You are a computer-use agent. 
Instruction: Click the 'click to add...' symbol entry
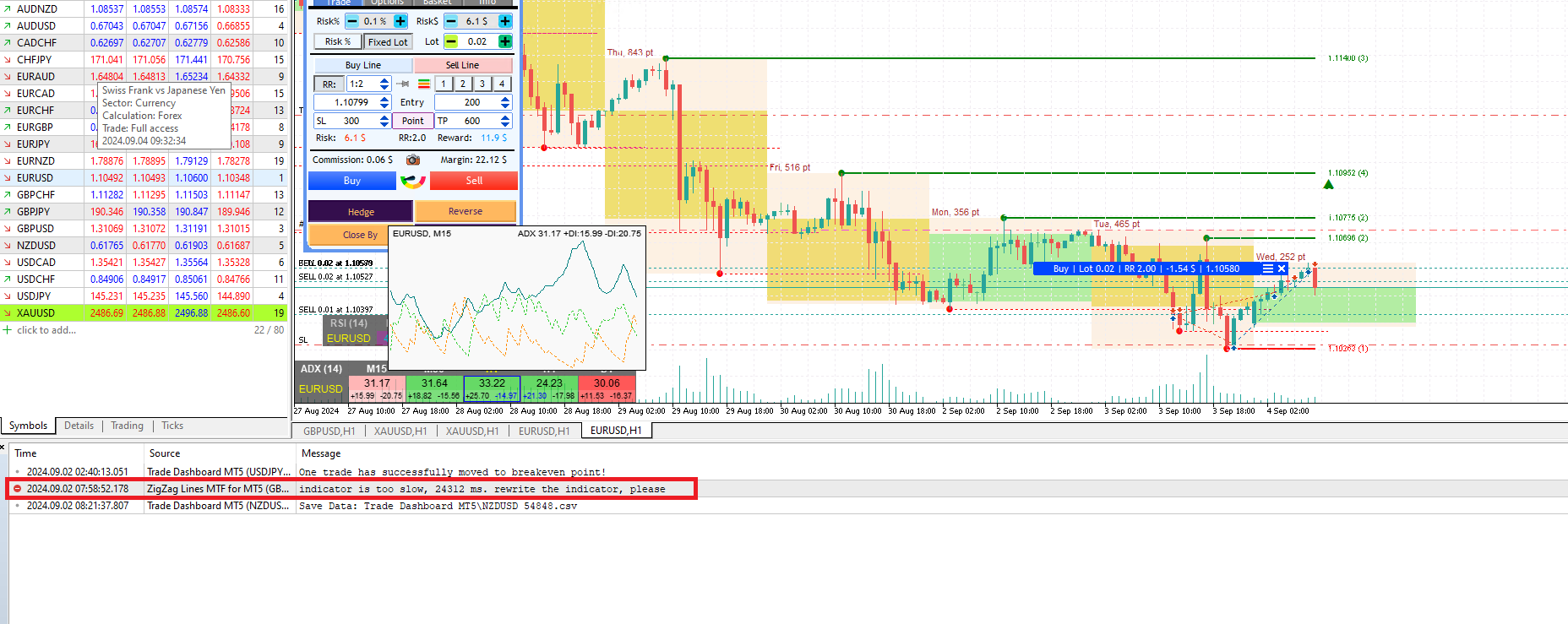pos(46,330)
